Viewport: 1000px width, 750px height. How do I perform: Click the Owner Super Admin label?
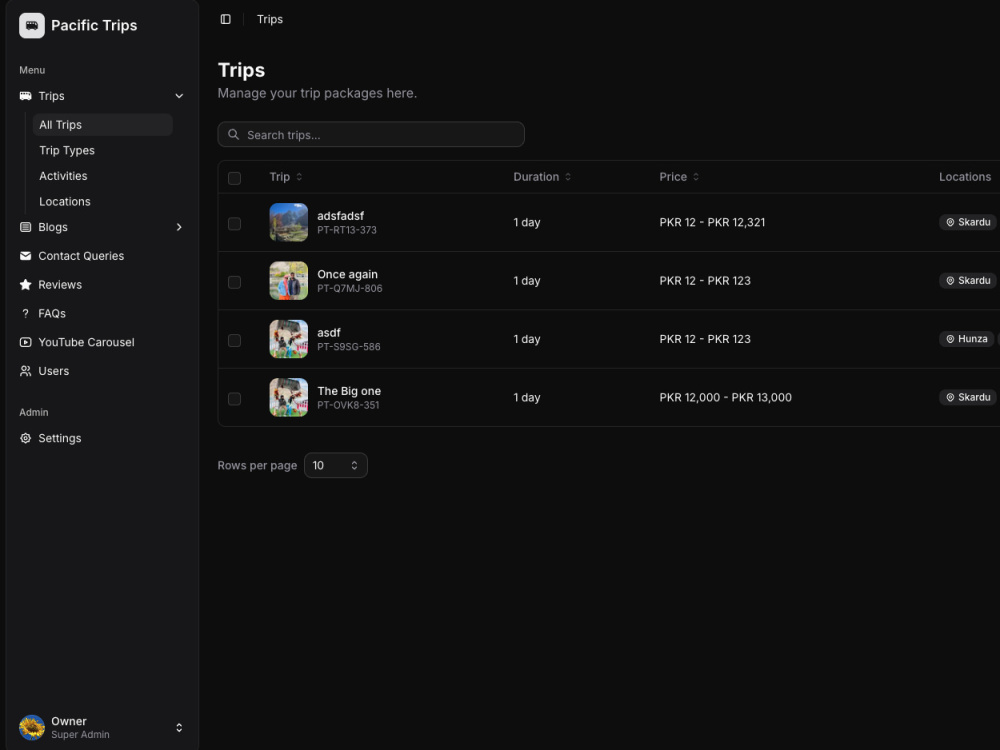click(x=80, y=727)
